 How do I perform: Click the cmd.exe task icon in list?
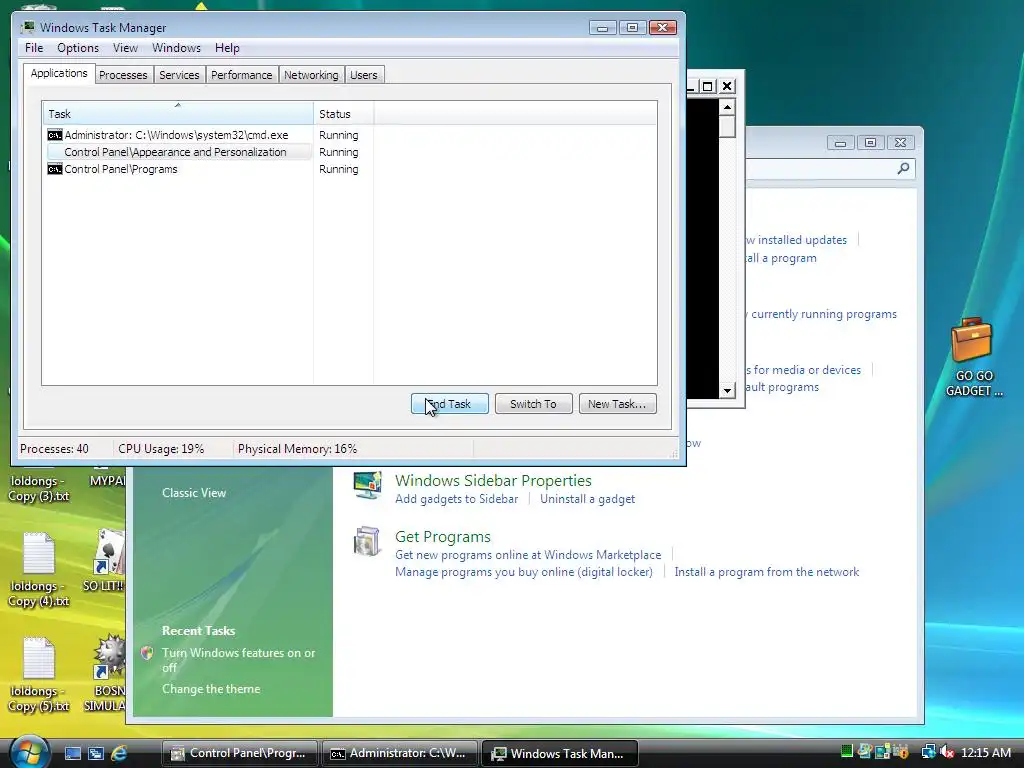pos(55,135)
